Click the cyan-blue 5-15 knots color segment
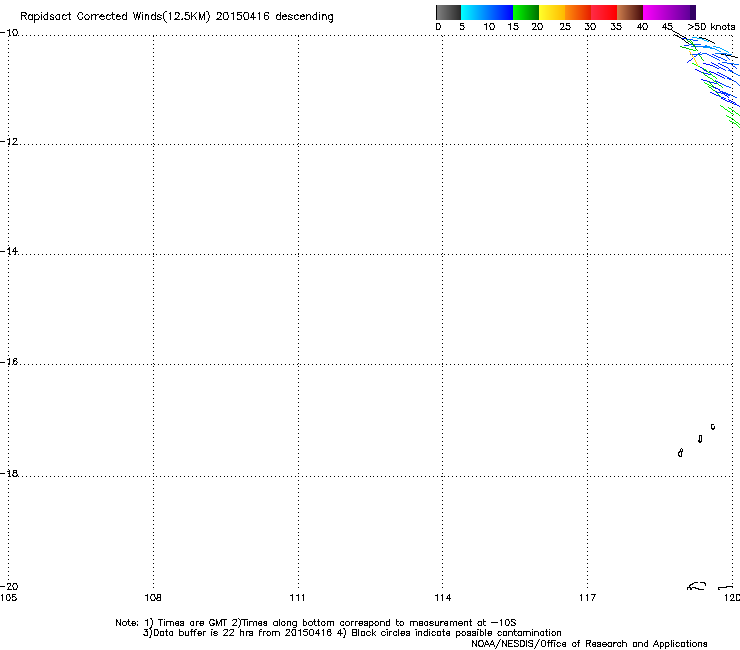Viewport: 740px width, 650px height. (x=487, y=12)
